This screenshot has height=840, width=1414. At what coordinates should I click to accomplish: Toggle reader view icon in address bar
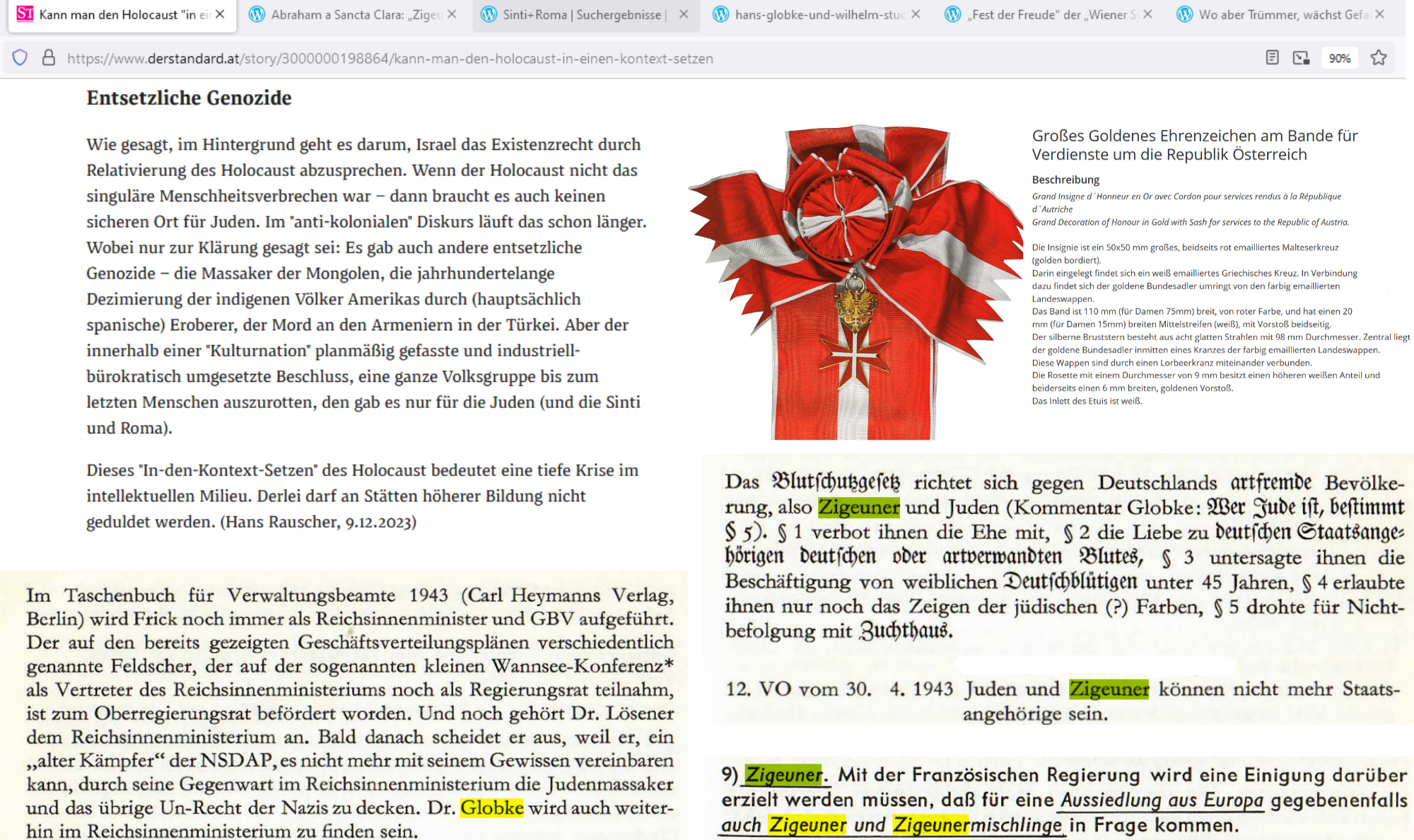click(x=1272, y=58)
